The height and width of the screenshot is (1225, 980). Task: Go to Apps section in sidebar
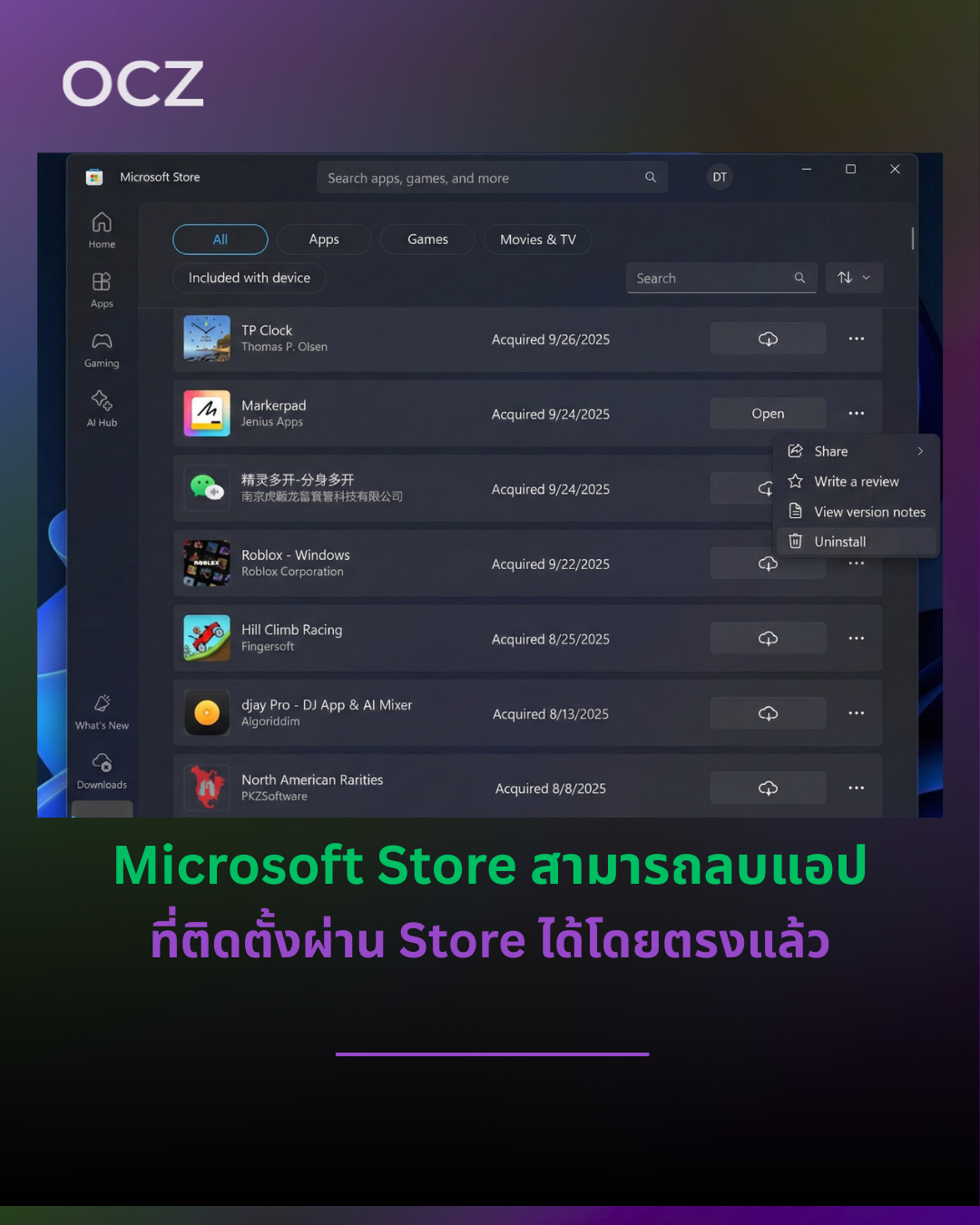pyautogui.click(x=102, y=290)
